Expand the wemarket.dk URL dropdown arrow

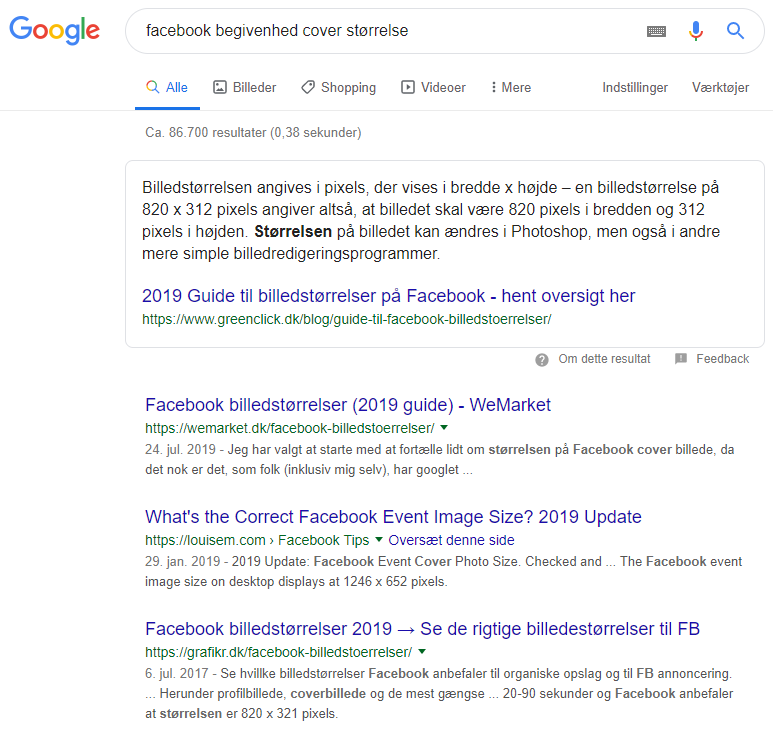444,428
